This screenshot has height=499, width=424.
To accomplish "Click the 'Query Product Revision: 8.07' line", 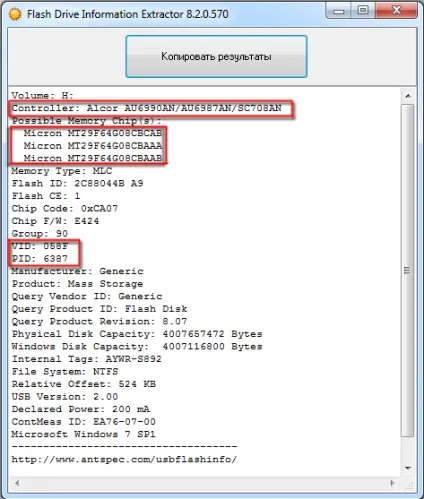I will [99, 322].
